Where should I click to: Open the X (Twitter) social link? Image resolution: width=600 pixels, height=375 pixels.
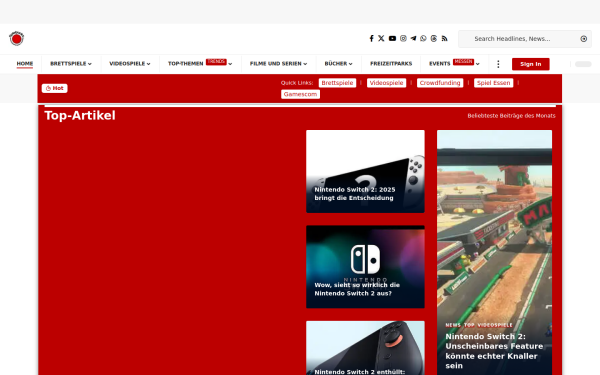[381, 38]
